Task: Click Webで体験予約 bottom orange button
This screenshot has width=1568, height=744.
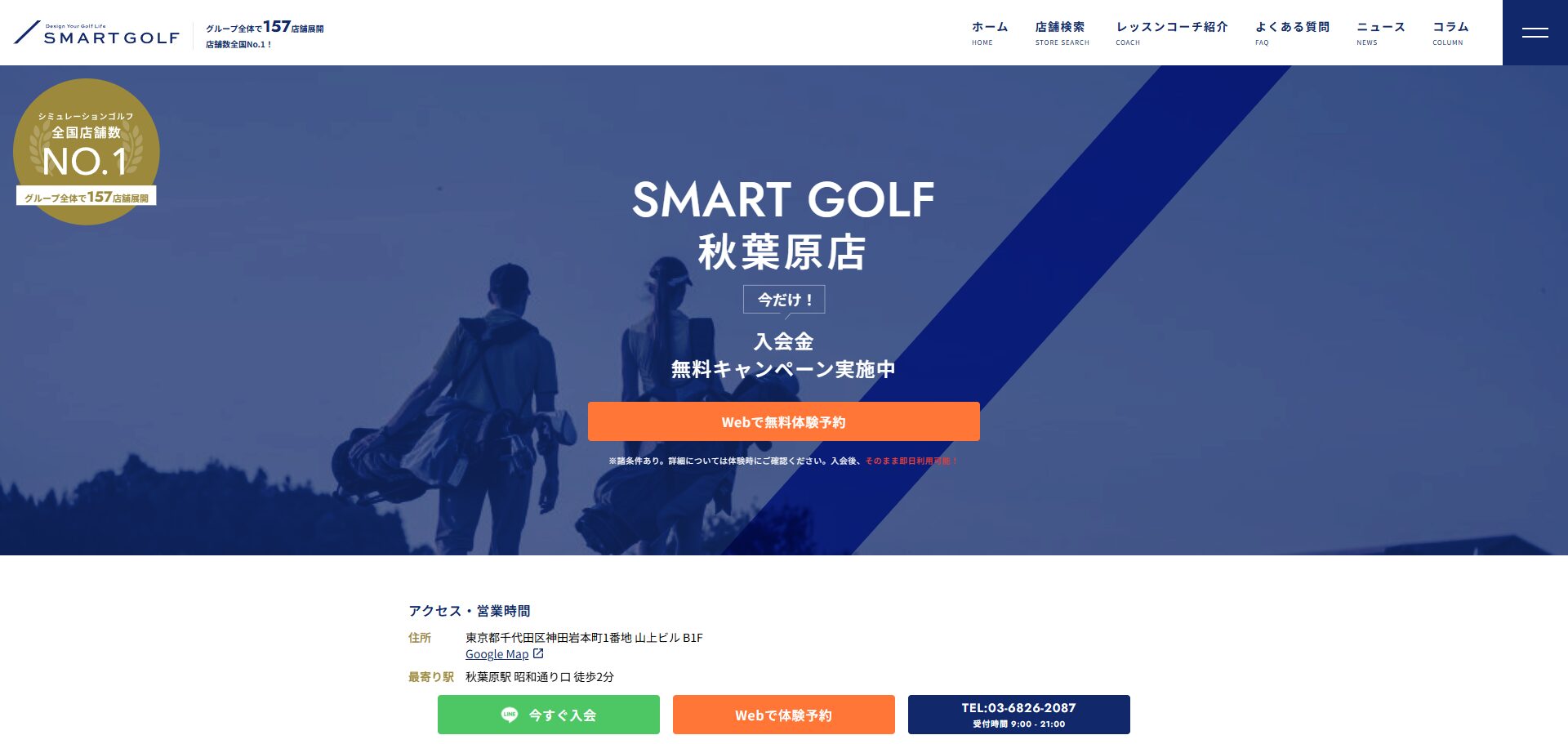Action: pos(784,715)
